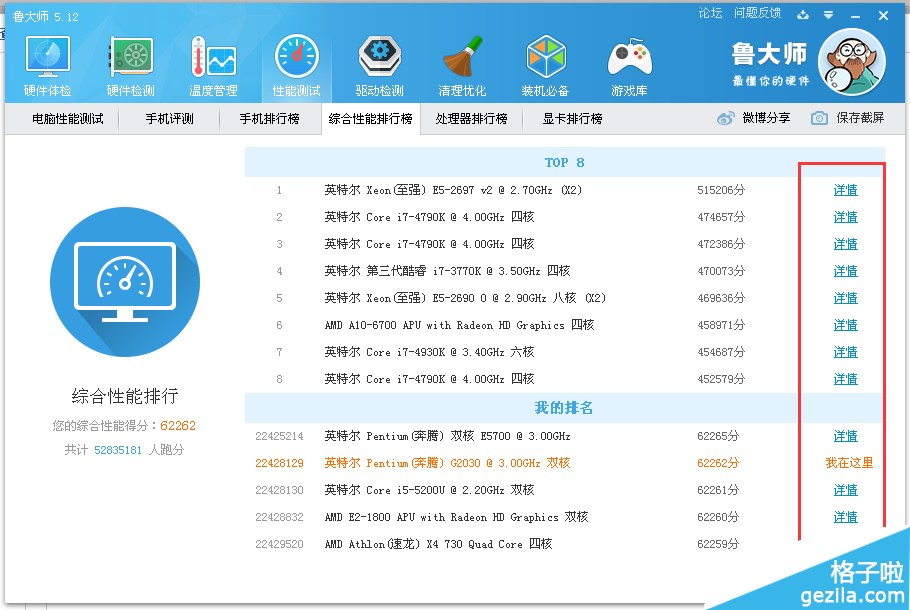The width and height of the screenshot is (910, 610).
Task: Click the download icon in the title bar
Action: point(803,14)
